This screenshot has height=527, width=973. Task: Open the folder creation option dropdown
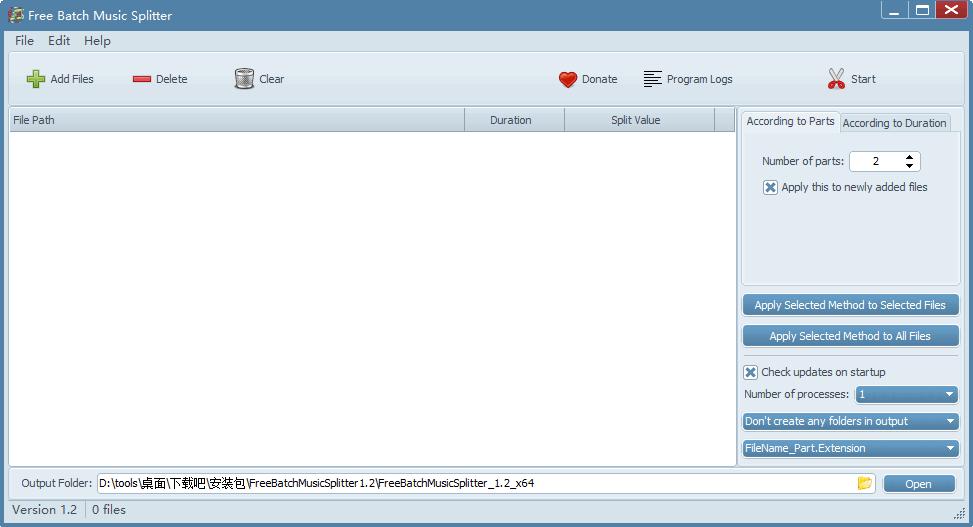[x=850, y=421]
